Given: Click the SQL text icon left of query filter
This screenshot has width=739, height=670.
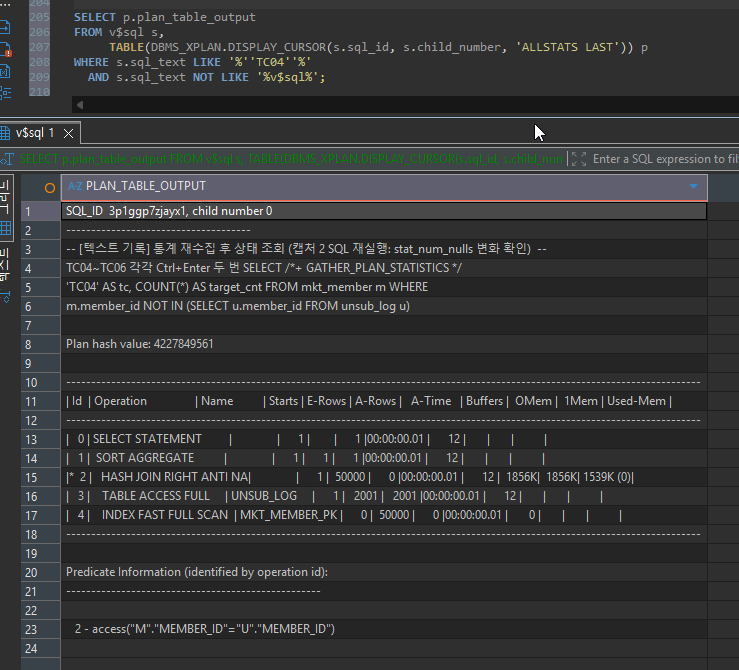Looking at the screenshot, I should [7, 159].
